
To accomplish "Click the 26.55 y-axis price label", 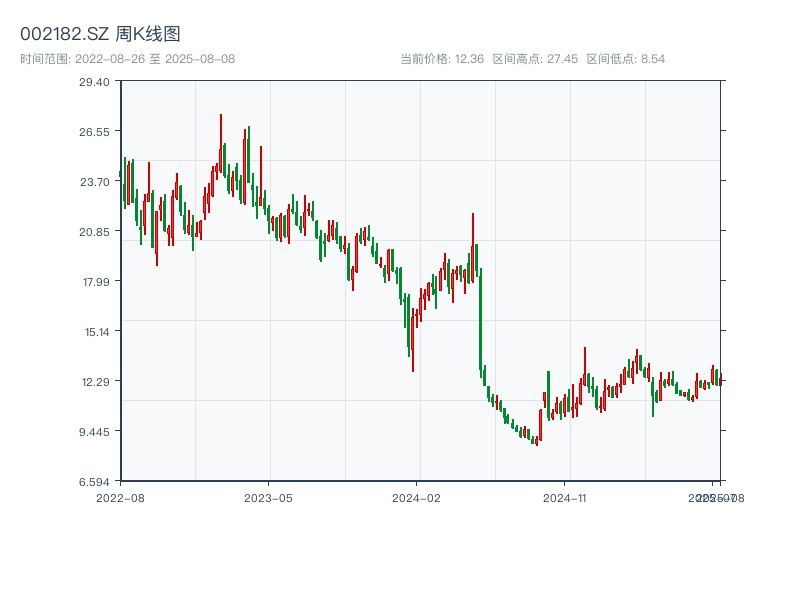I will 94,131.
